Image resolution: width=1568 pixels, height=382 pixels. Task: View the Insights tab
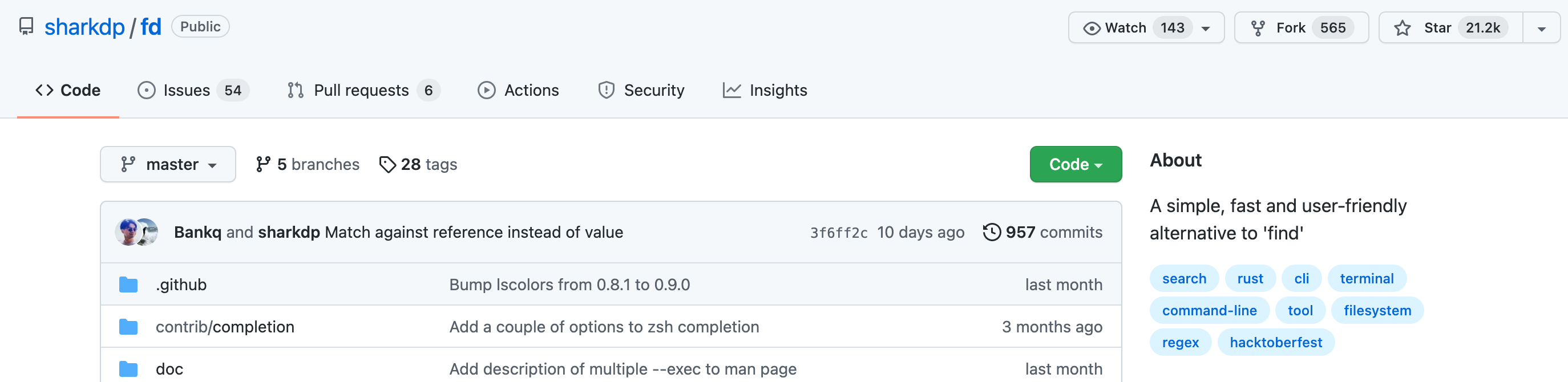pyautogui.click(x=765, y=90)
